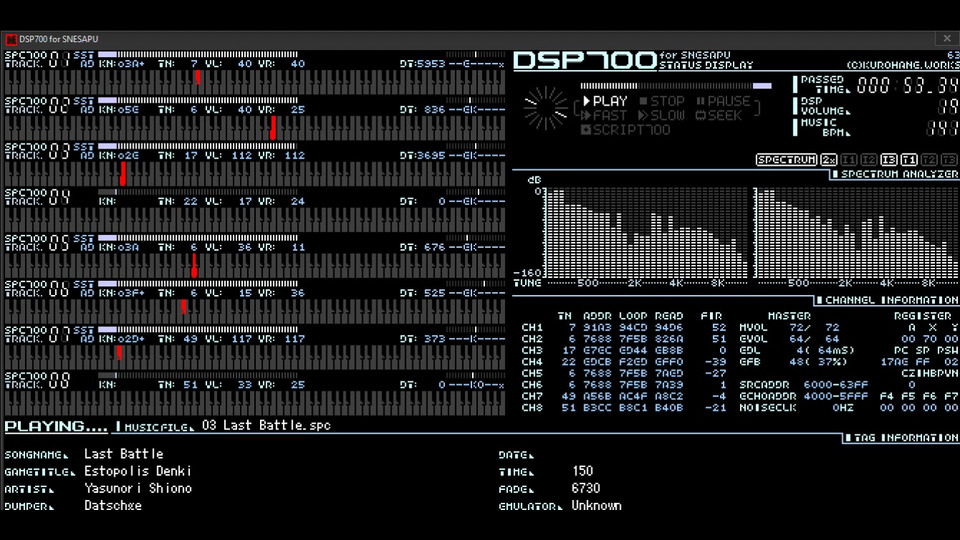
Task: Click the SEEK control
Action: click(719, 115)
